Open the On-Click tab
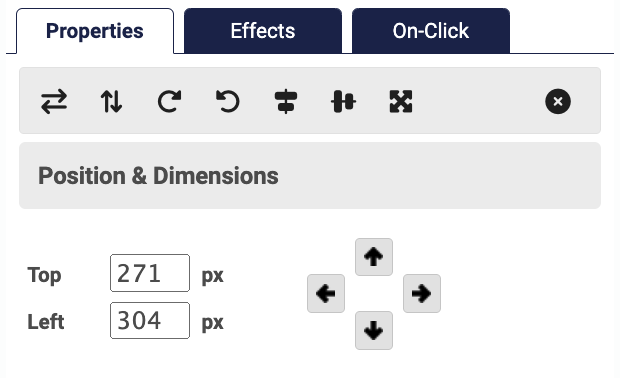 (431, 31)
